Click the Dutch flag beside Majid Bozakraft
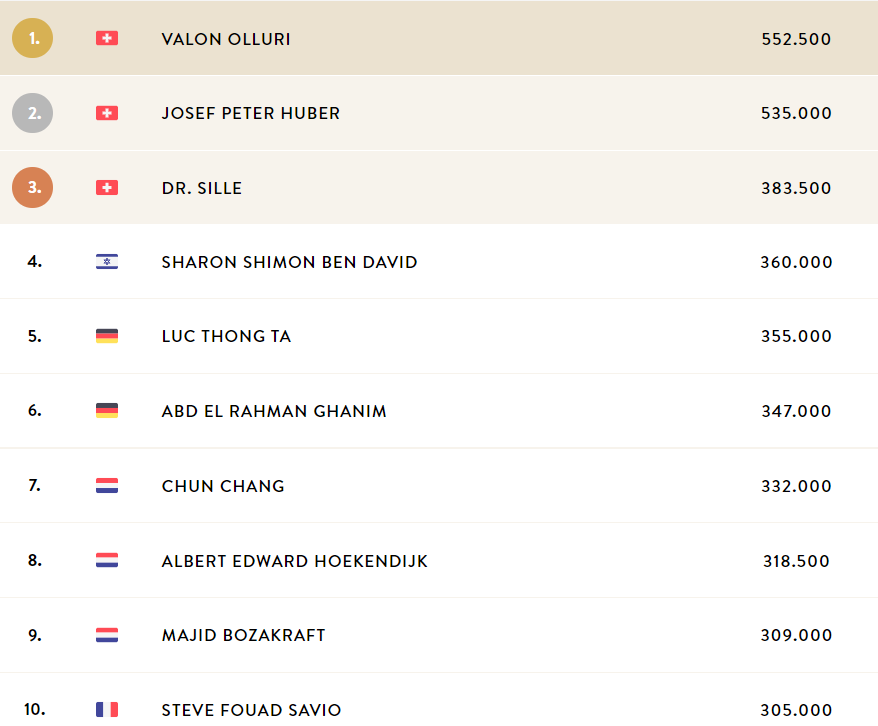The image size is (878, 726). click(107, 635)
